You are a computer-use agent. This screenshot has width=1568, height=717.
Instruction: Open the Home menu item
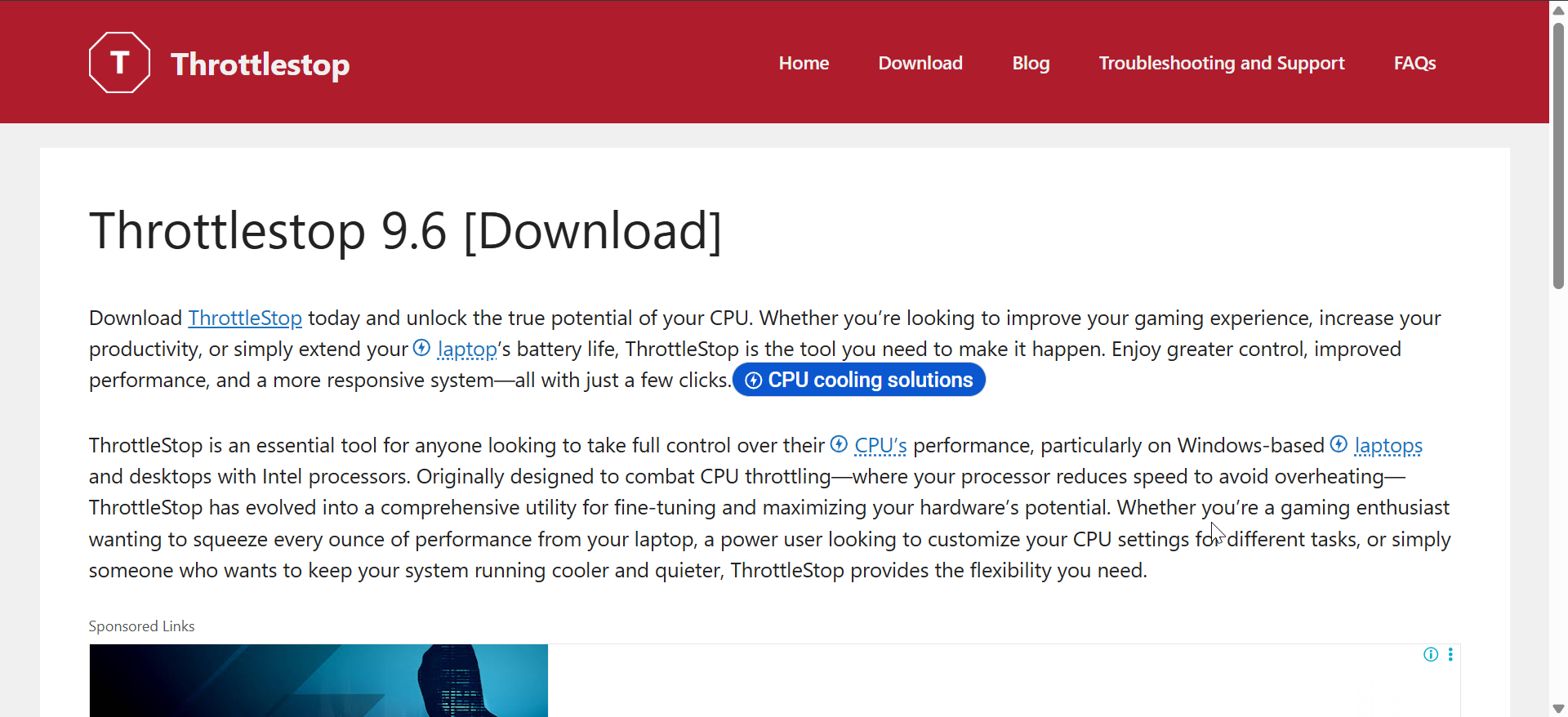[x=804, y=63]
